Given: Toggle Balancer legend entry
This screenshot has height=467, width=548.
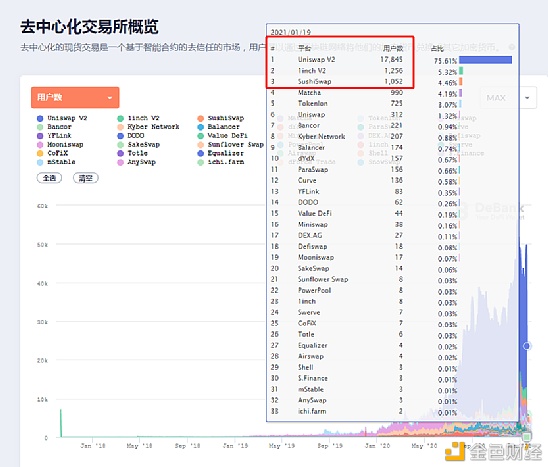Looking at the screenshot, I should (218, 127).
